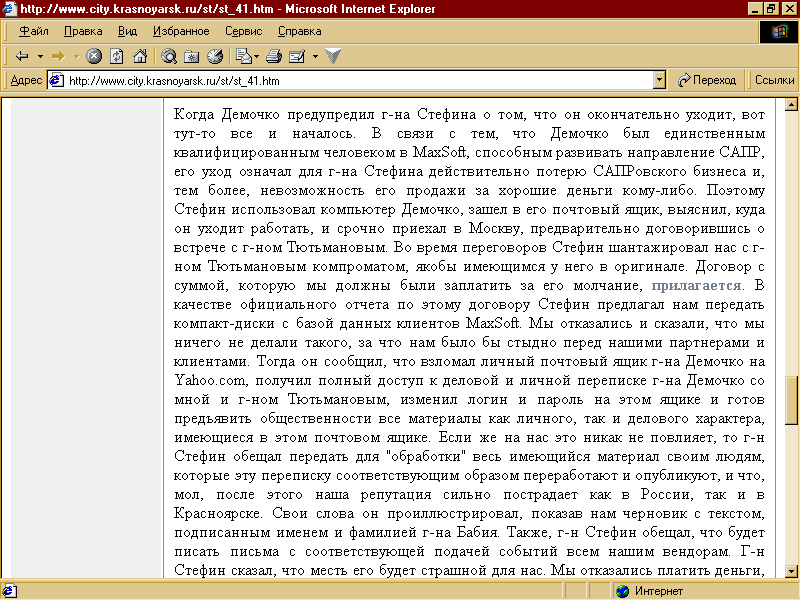Close the Internet Explorer window
800x600 pixels.
(x=789, y=9)
